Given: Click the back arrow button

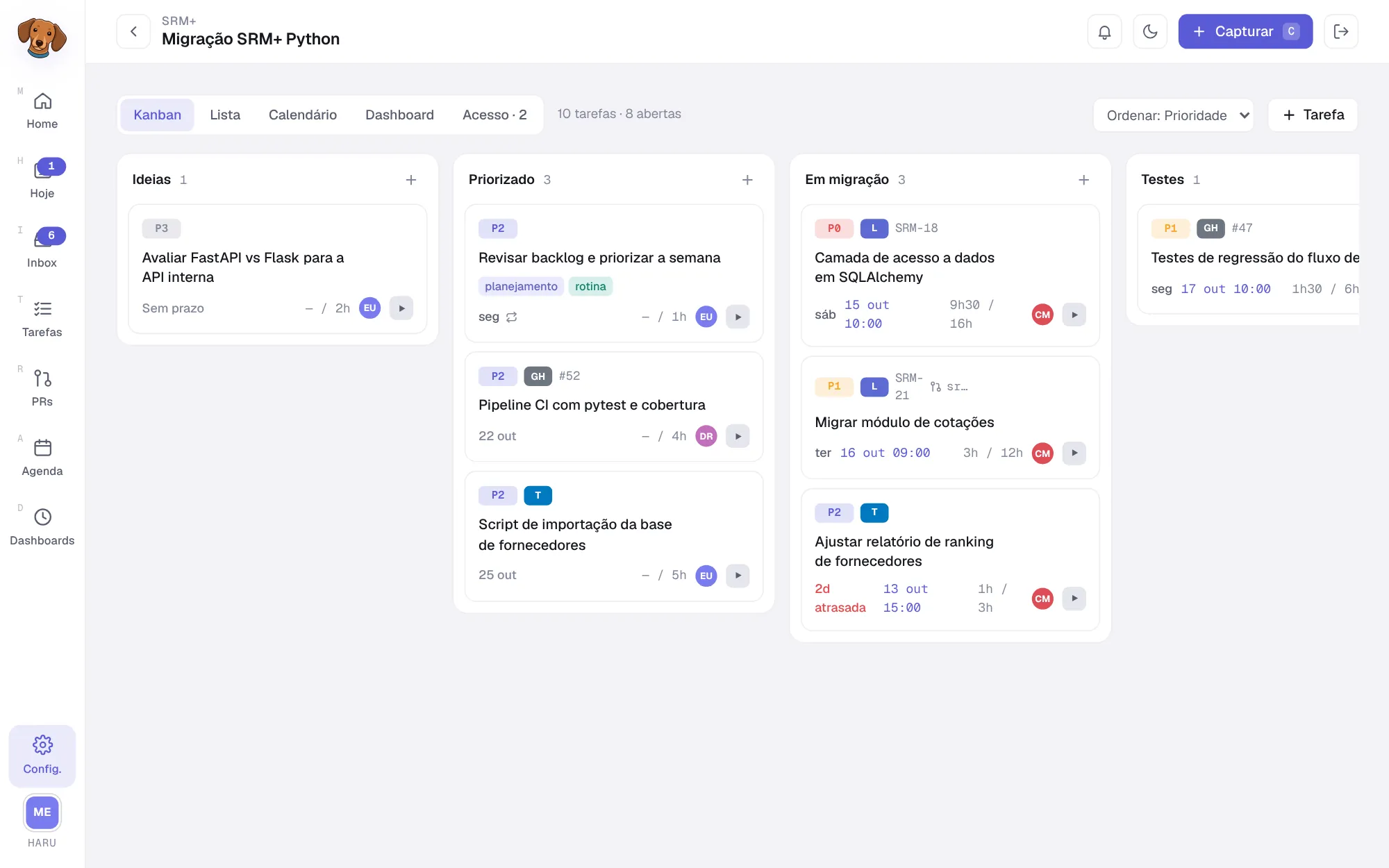Looking at the screenshot, I should [x=133, y=31].
